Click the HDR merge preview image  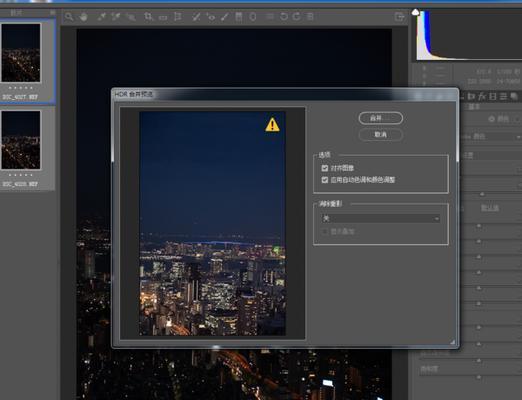tap(212, 223)
